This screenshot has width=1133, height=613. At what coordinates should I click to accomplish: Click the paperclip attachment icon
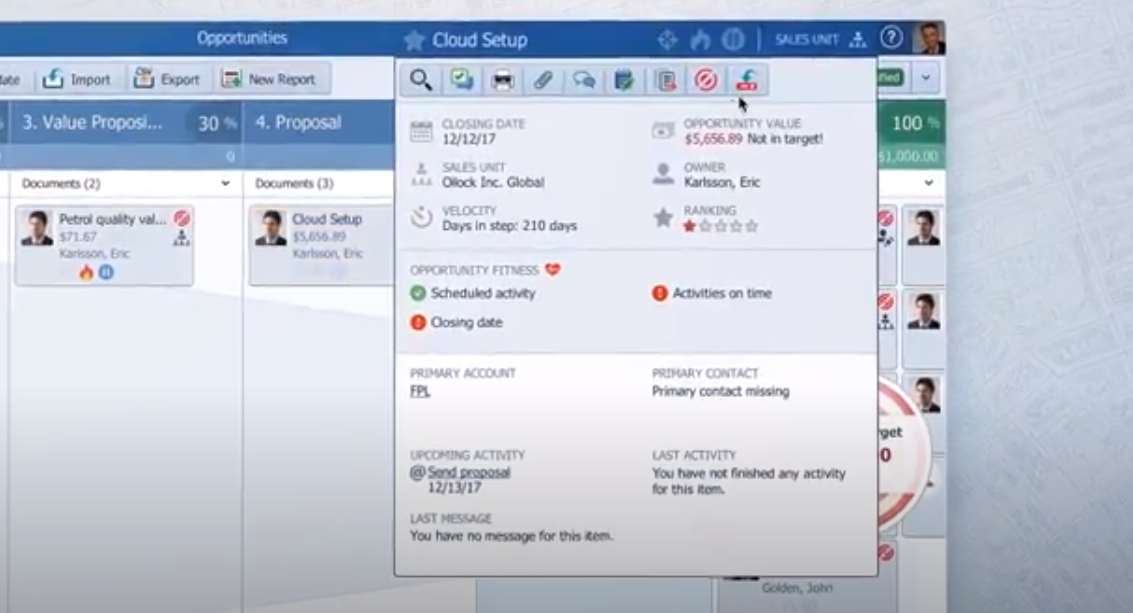pyautogui.click(x=540, y=80)
